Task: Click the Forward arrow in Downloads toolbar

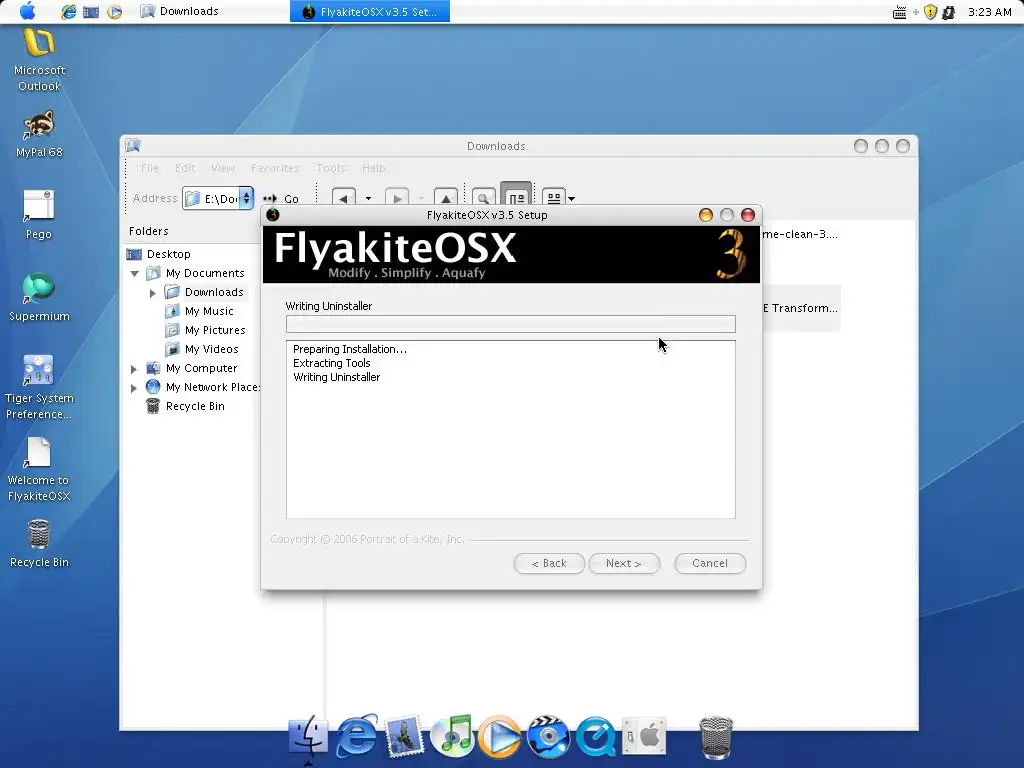Action: 397,198
